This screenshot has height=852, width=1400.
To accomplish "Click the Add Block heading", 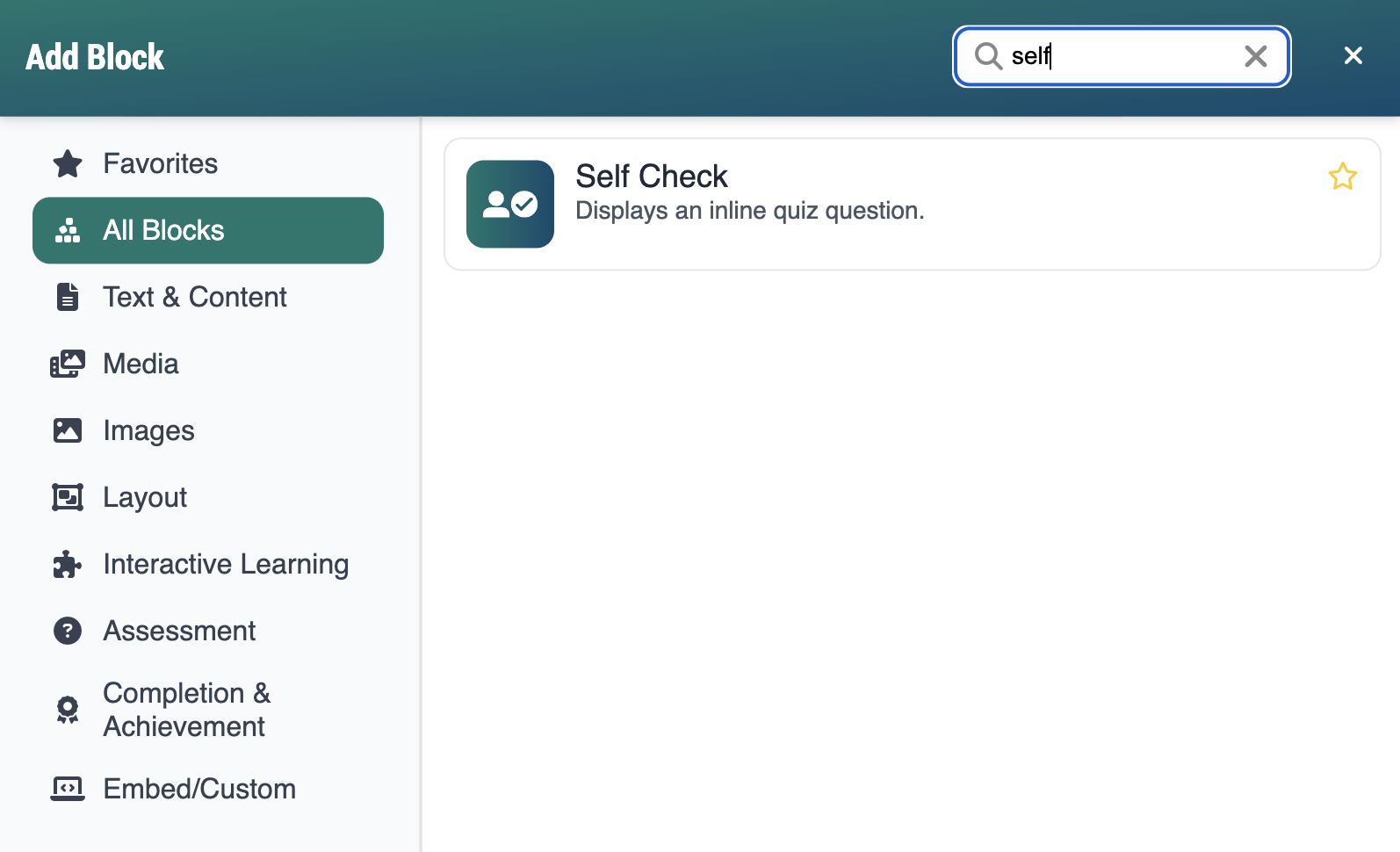I will point(95,57).
